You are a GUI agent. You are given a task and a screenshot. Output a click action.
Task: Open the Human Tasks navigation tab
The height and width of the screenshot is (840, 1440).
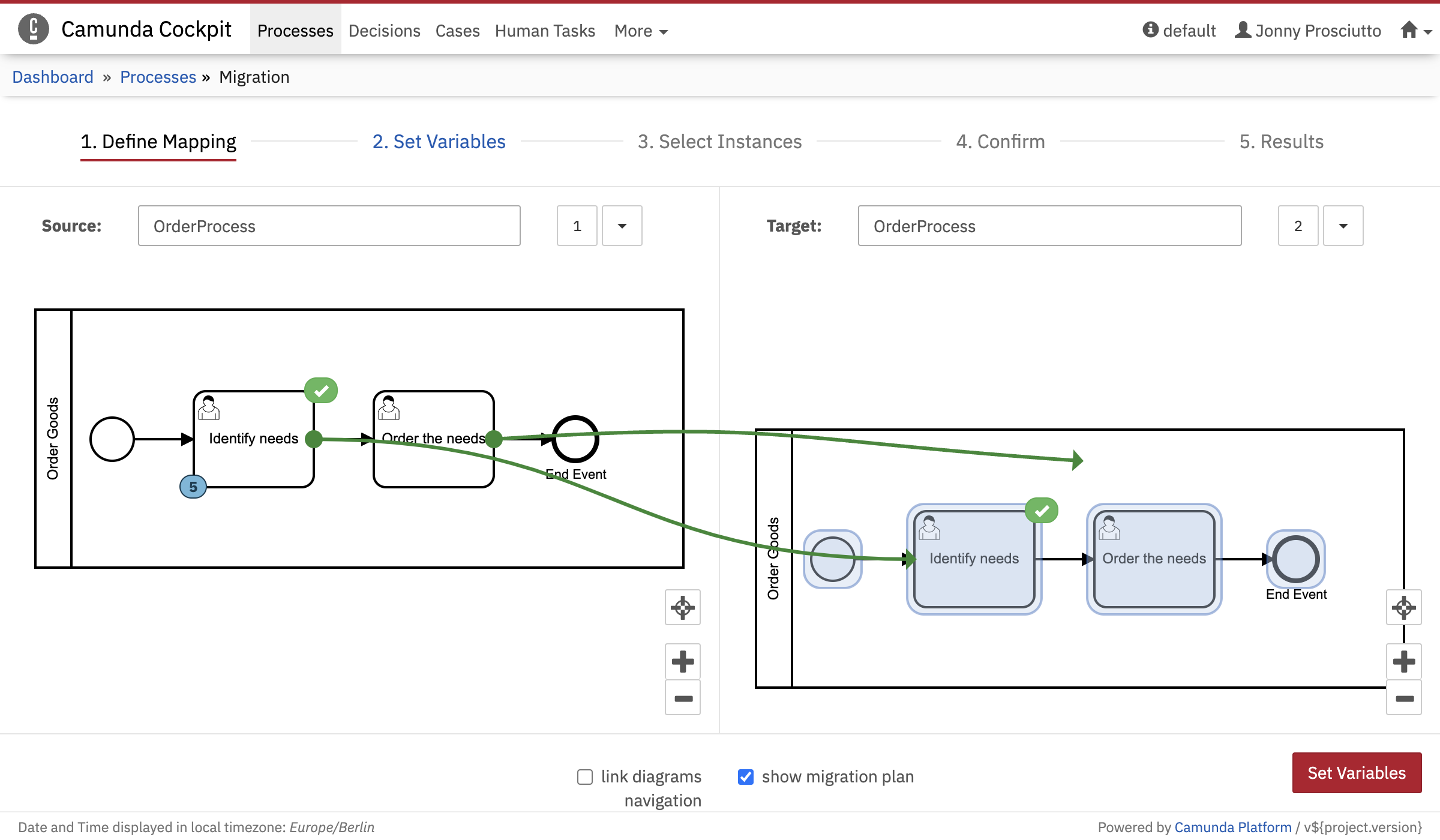tap(545, 31)
